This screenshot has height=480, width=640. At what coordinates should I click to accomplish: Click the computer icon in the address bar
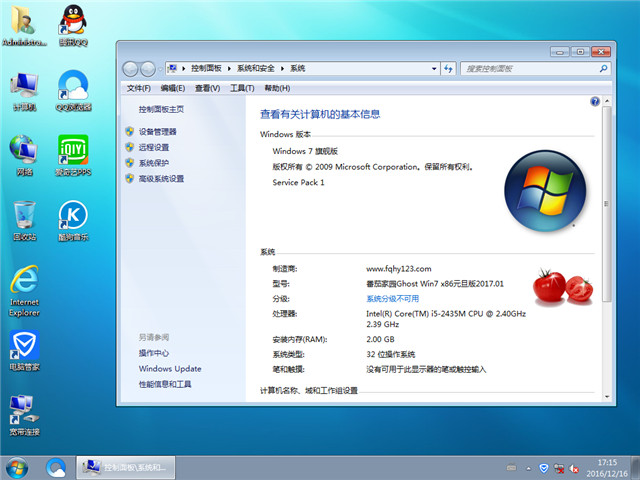pyautogui.click(x=172, y=68)
